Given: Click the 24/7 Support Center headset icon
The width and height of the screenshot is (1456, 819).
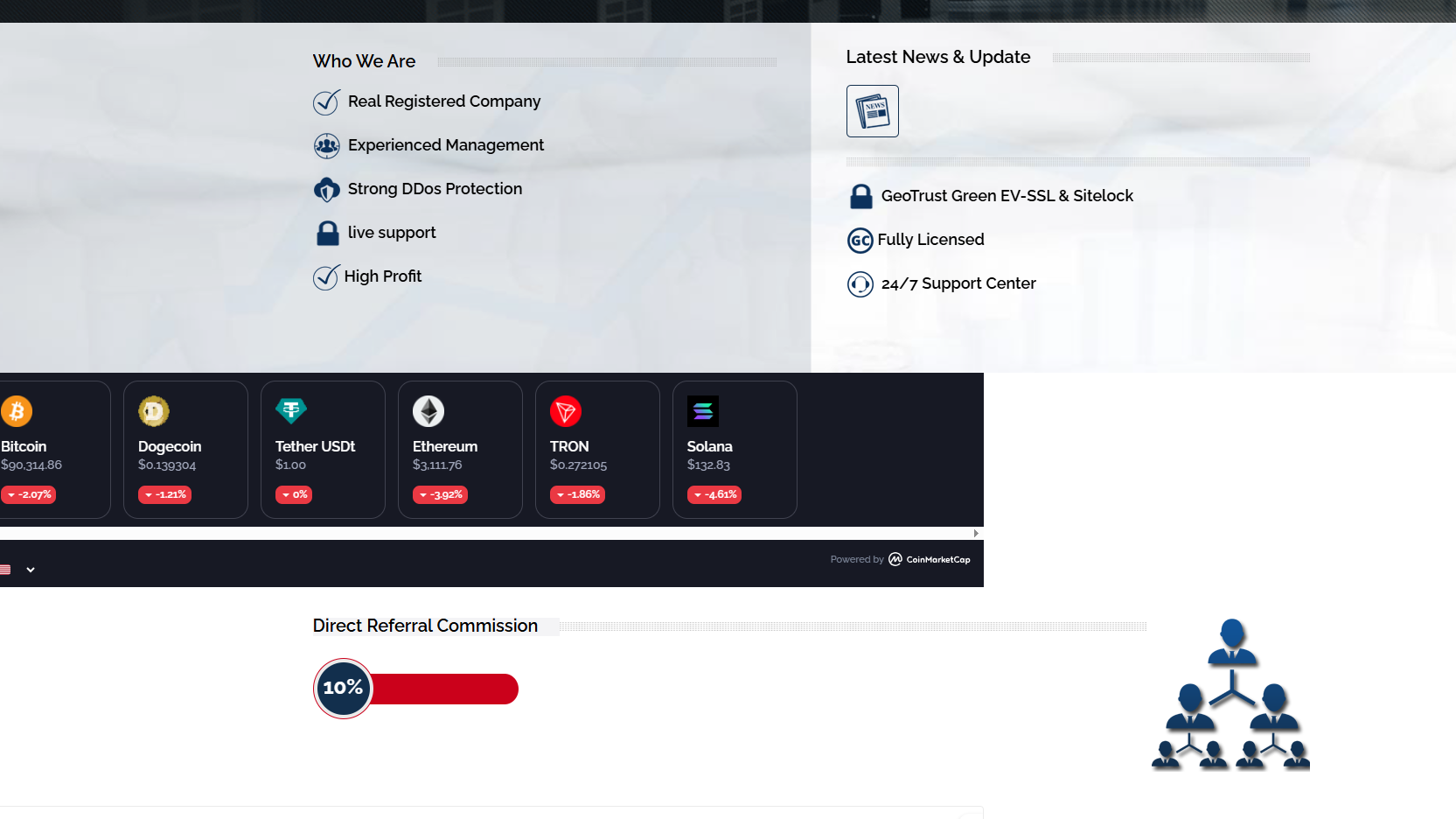Looking at the screenshot, I should pyautogui.click(x=860, y=284).
